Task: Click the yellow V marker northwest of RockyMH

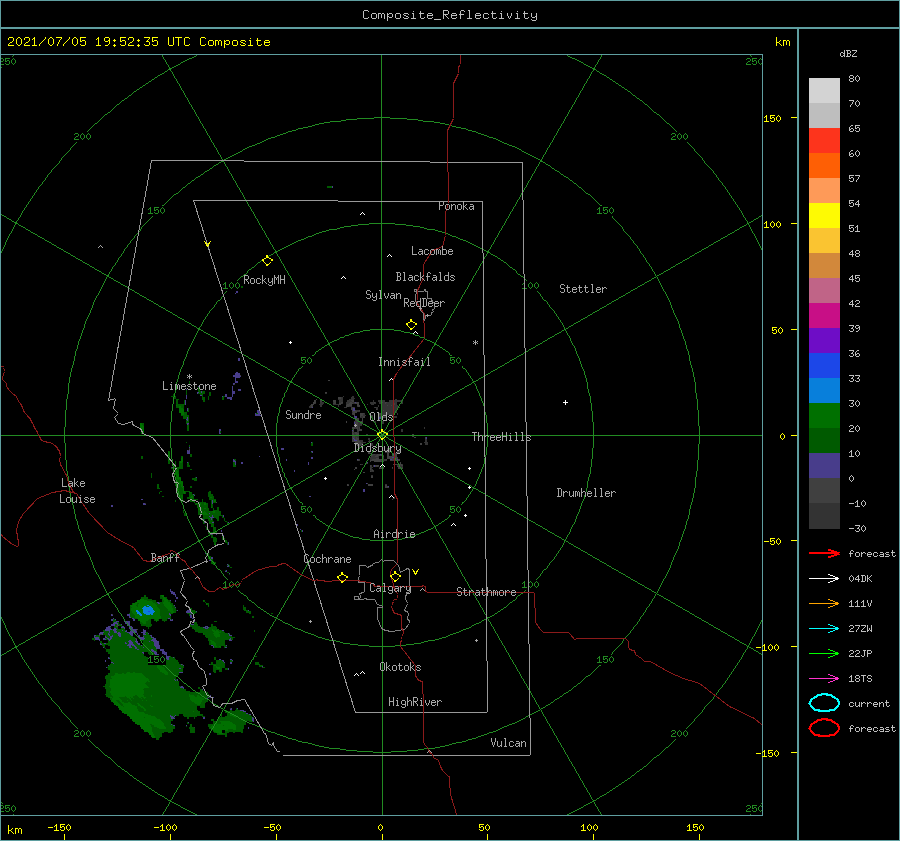Action: [208, 244]
